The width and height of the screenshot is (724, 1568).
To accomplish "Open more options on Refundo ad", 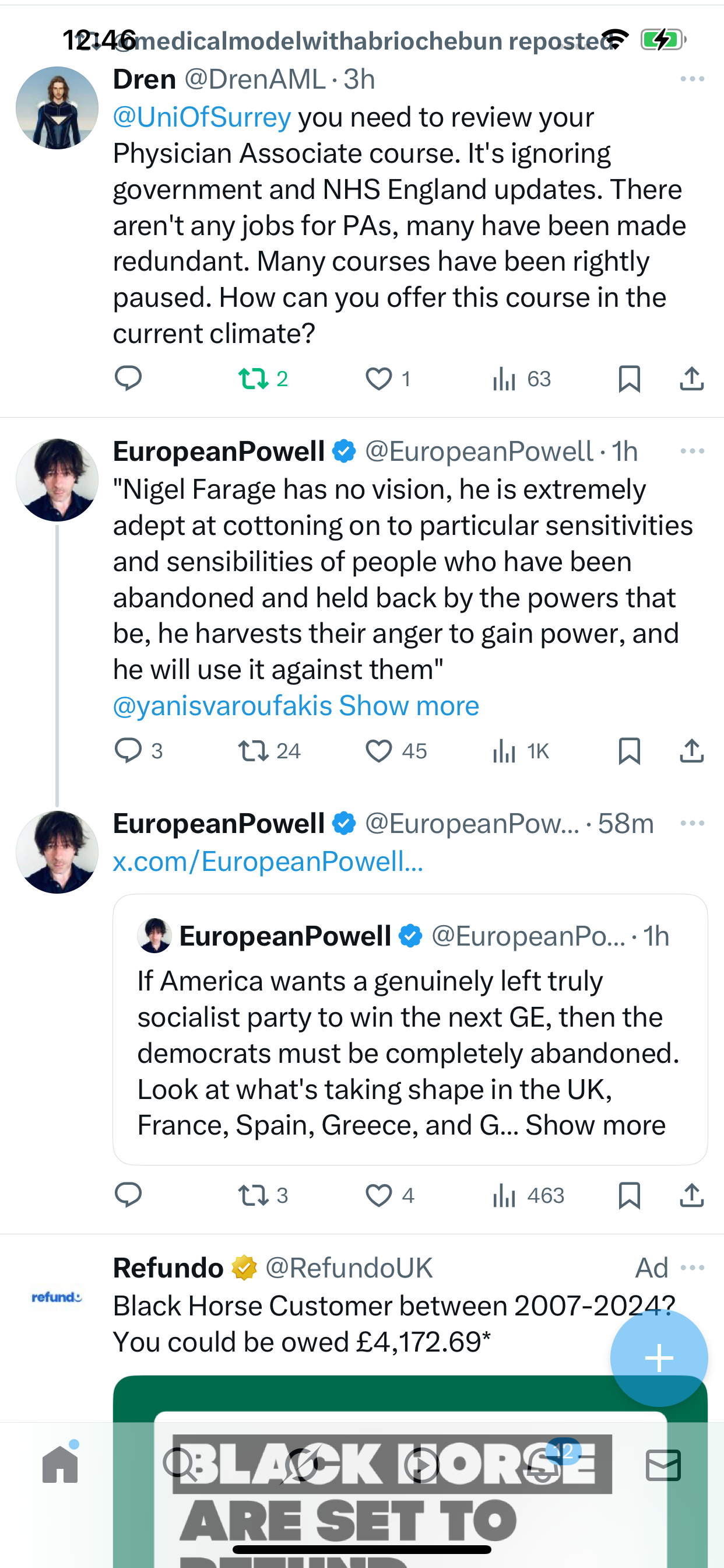I will (x=693, y=1268).
